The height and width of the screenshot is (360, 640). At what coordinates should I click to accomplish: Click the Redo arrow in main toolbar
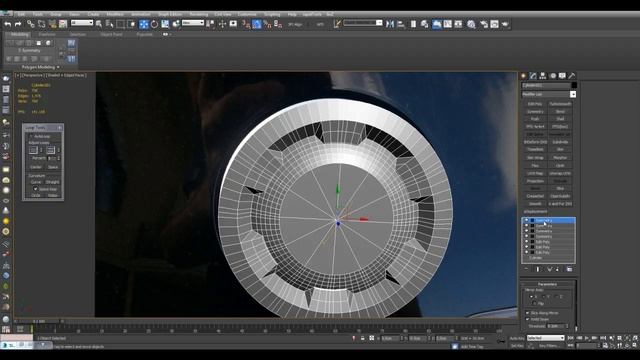coord(18,24)
